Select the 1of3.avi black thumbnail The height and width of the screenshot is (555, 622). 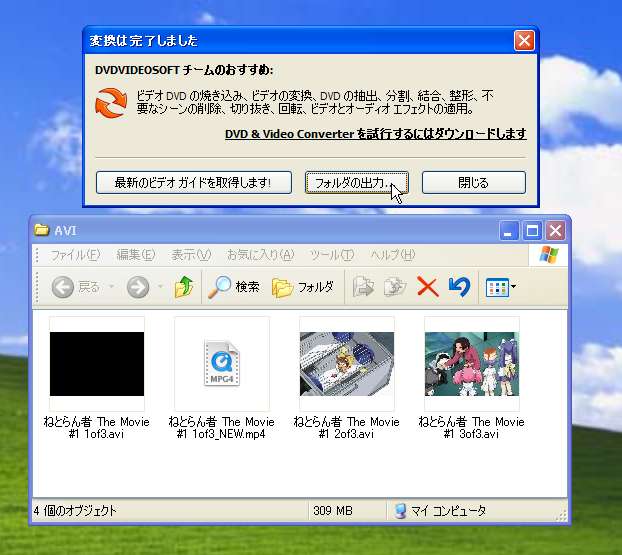click(97, 364)
